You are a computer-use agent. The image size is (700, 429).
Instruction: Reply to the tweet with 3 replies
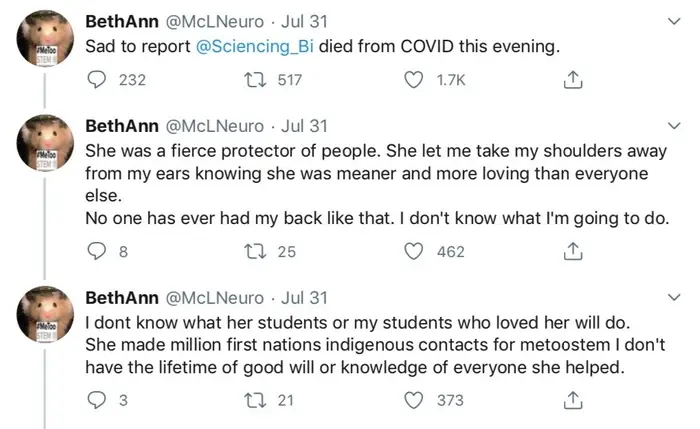click(x=98, y=400)
